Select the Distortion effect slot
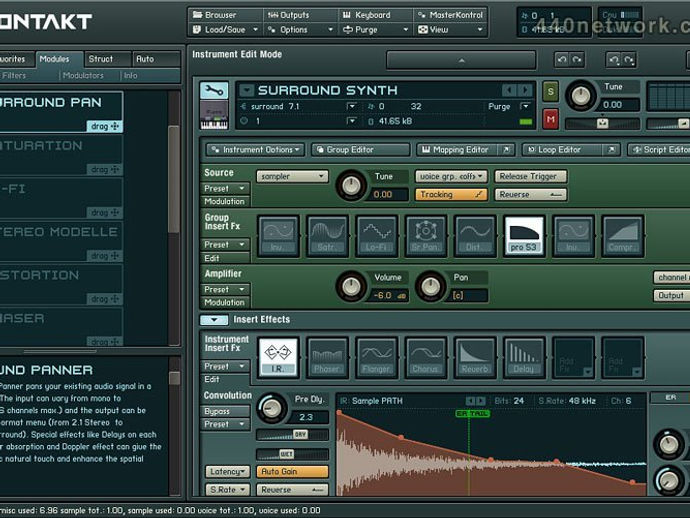 pyautogui.click(x=475, y=236)
